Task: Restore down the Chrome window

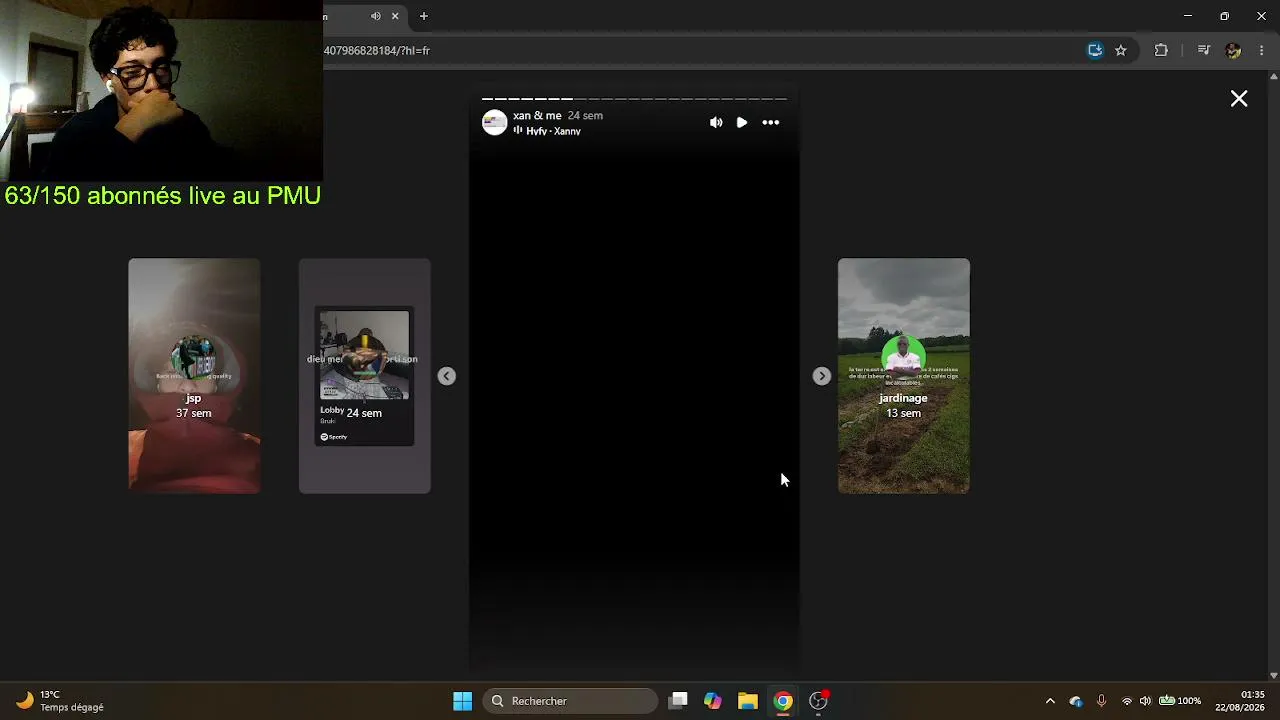Action: tap(1224, 16)
